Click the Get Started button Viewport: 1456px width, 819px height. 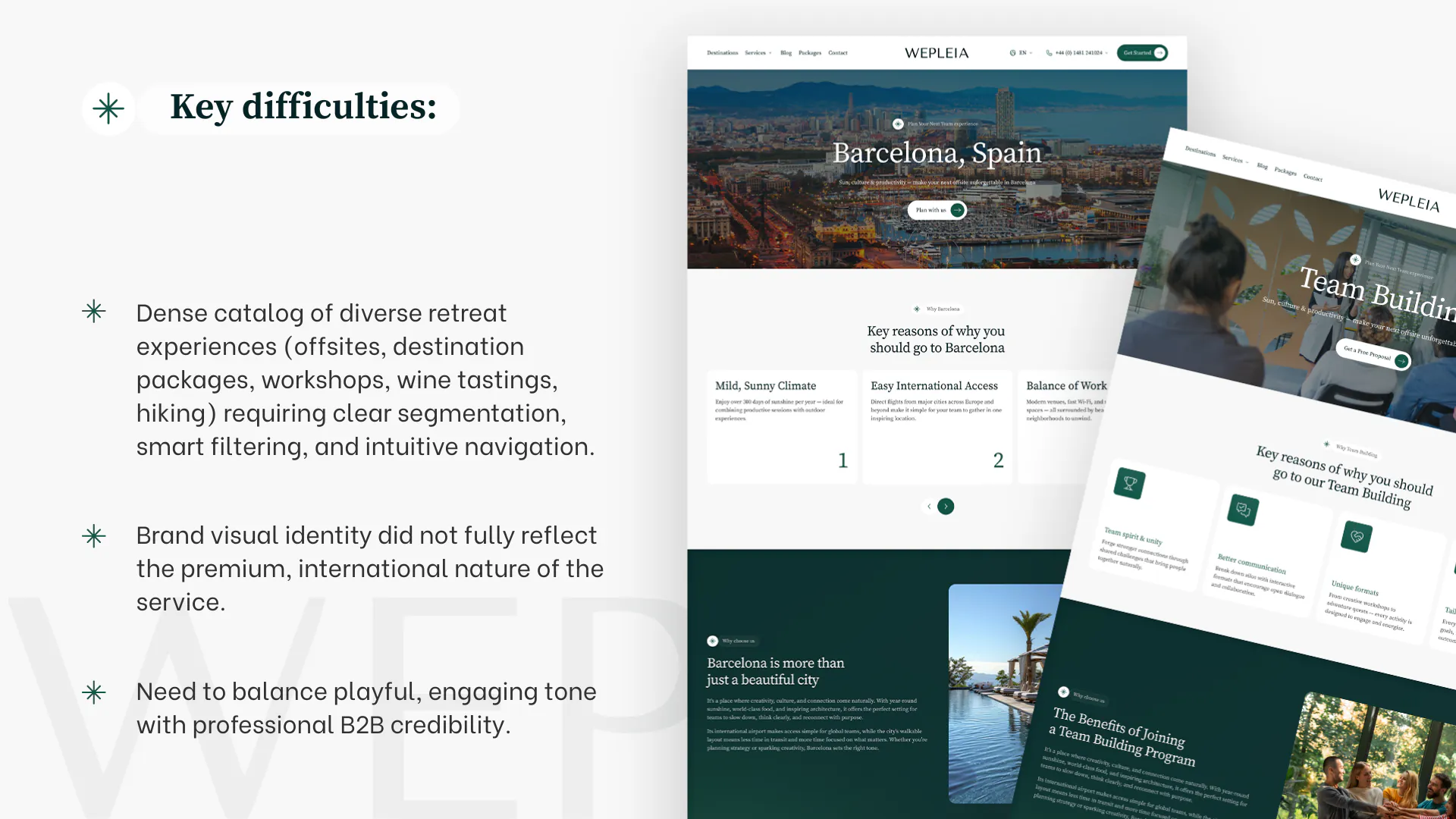click(x=1142, y=53)
